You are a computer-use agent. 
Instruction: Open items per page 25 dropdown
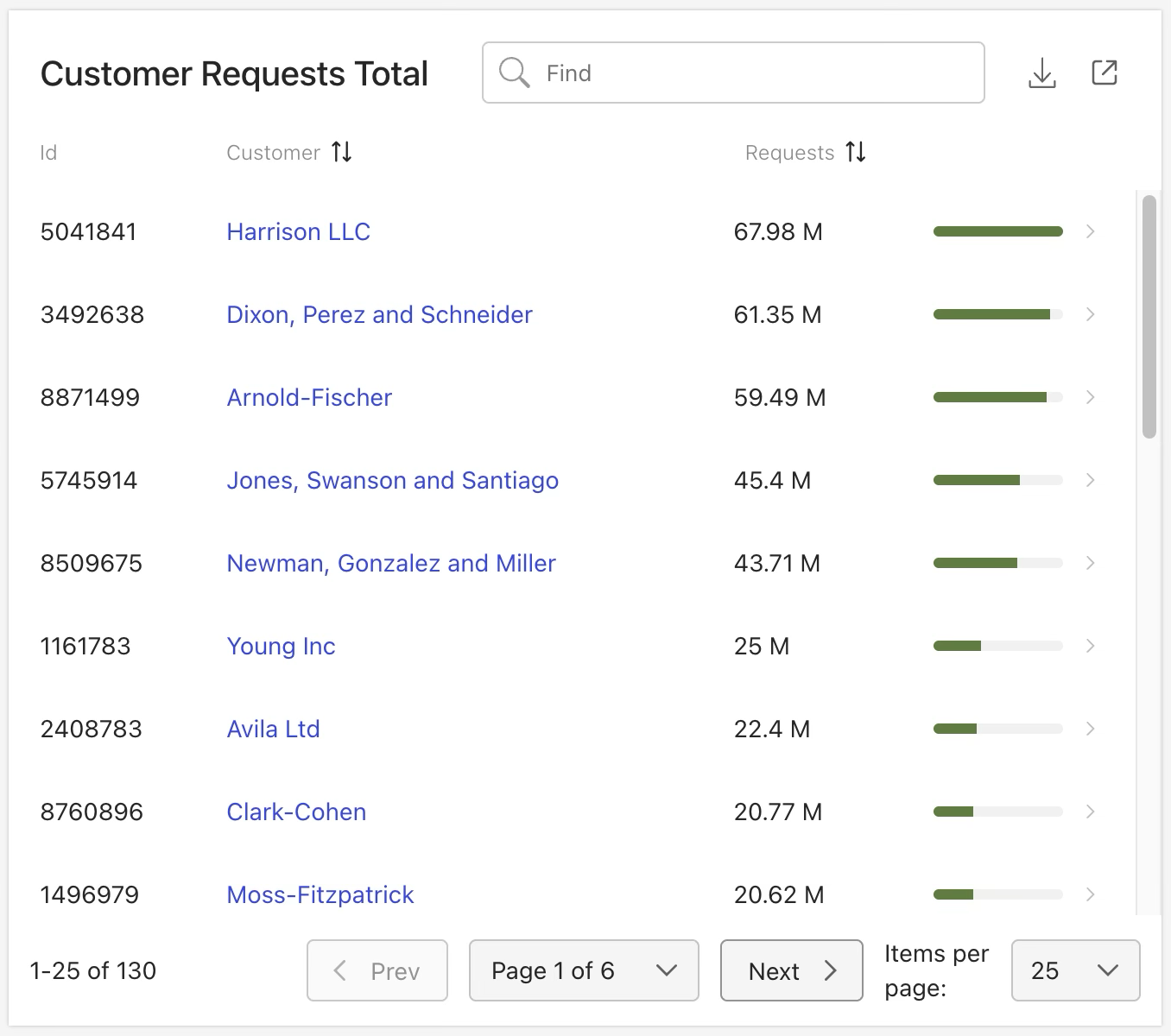click(x=1075, y=970)
